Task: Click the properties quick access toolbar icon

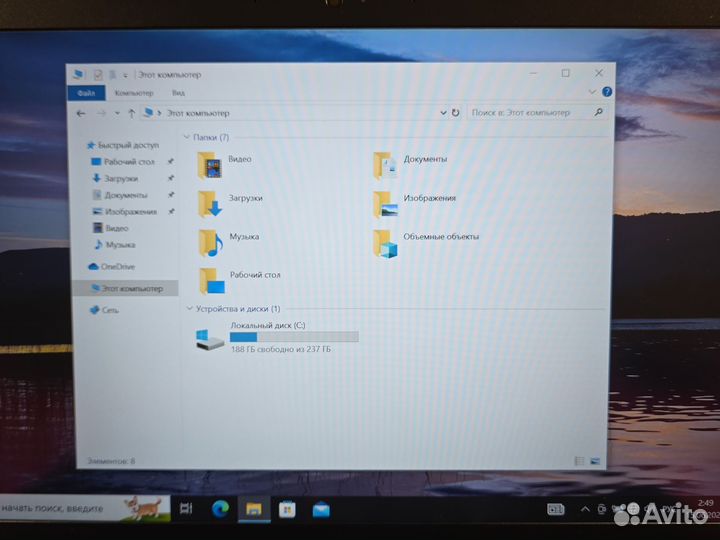Action: (97, 74)
